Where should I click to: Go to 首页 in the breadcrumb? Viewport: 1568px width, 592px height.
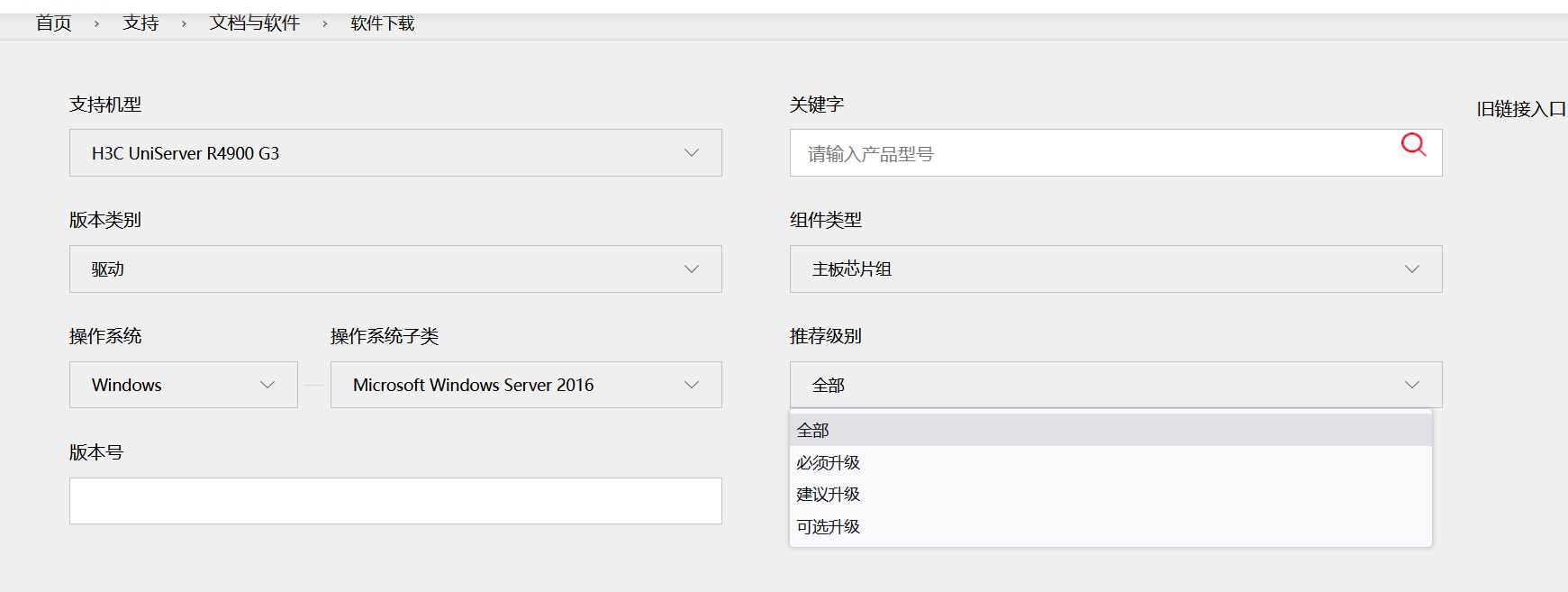pos(54,23)
